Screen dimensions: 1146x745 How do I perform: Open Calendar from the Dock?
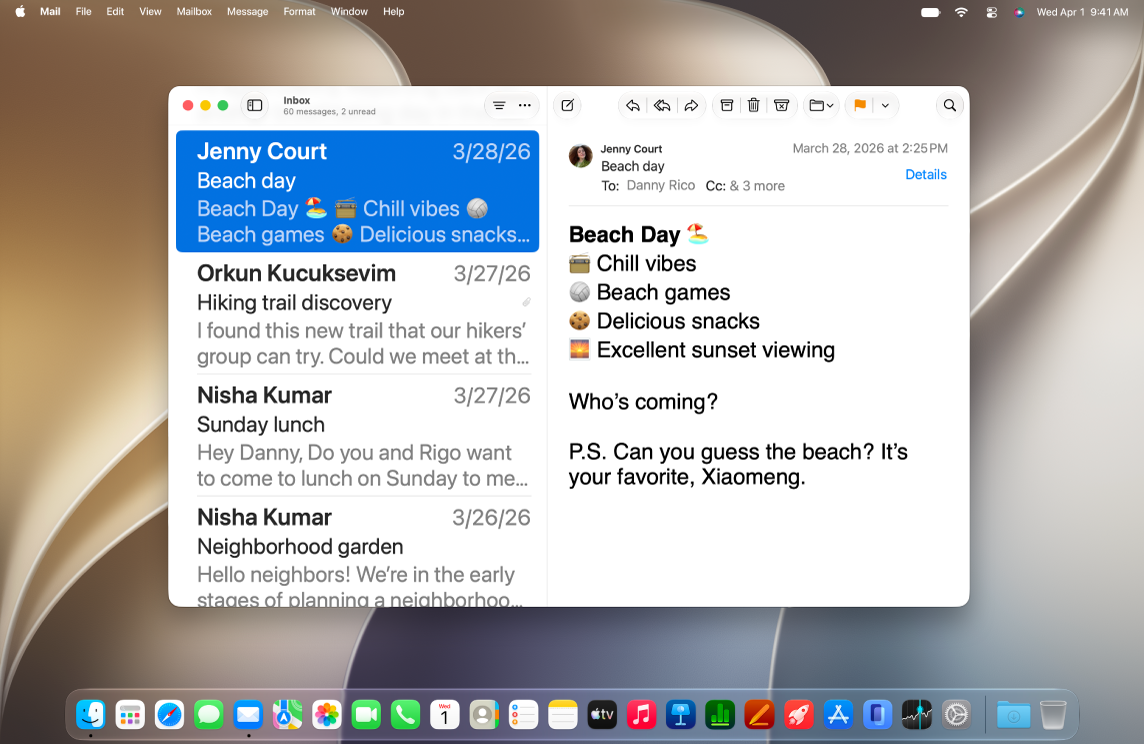pyautogui.click(x=444, y=714)
